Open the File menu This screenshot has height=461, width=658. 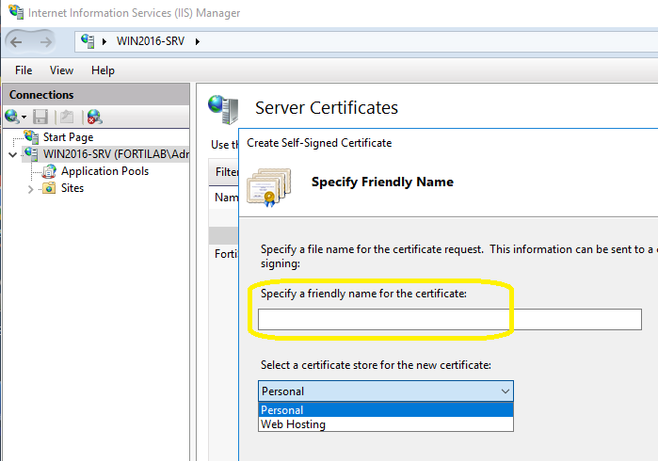point(24,70)
